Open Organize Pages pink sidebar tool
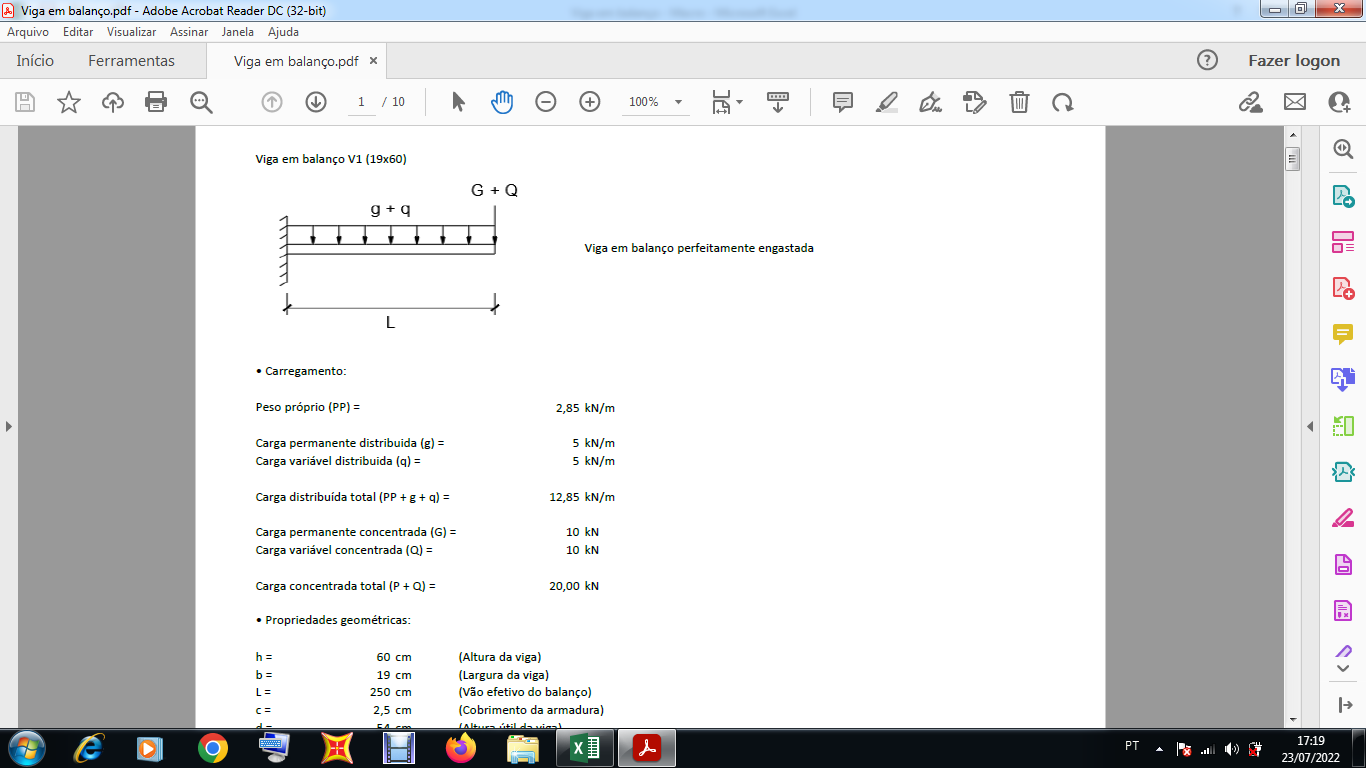1366x768 pixels. pos(1343,242)
